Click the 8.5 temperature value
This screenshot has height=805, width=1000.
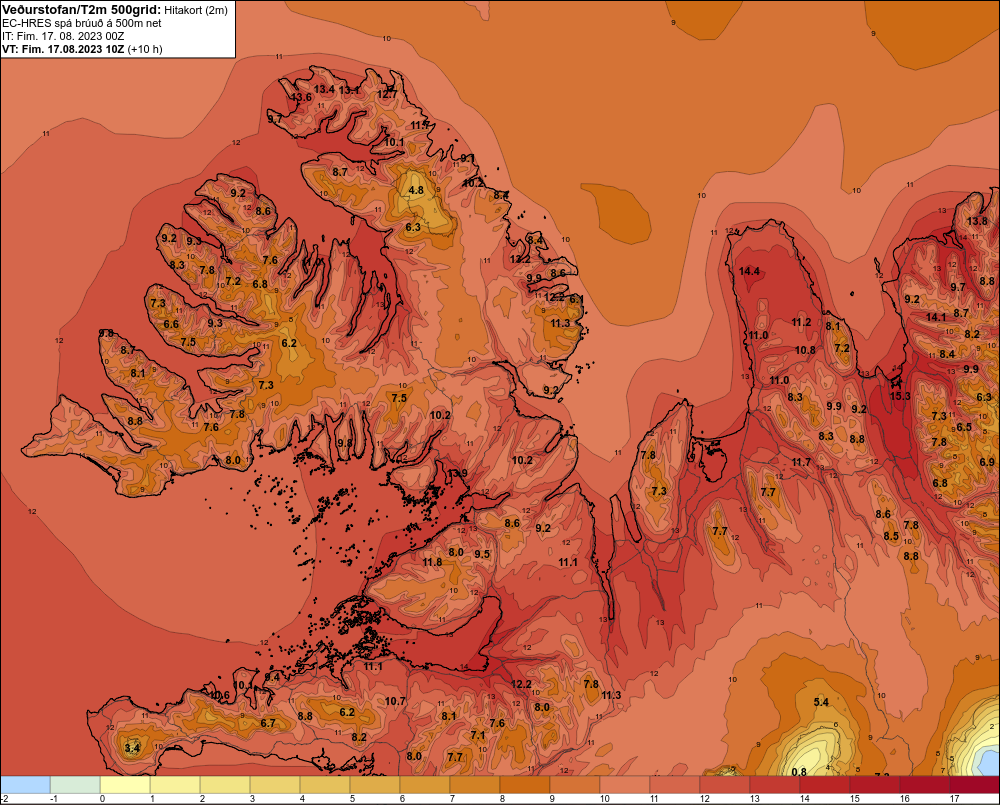pos(891,536)
